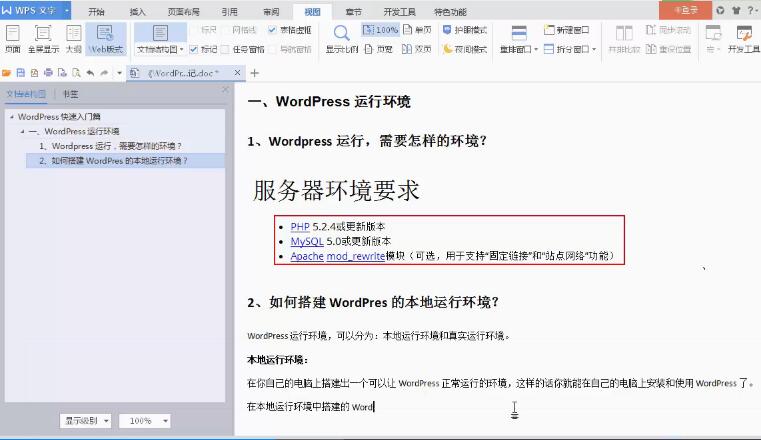Viewport: 761px width, 440px height.
Task: Open the WPS 文字 application menu arrow
Action: point(67,10)
